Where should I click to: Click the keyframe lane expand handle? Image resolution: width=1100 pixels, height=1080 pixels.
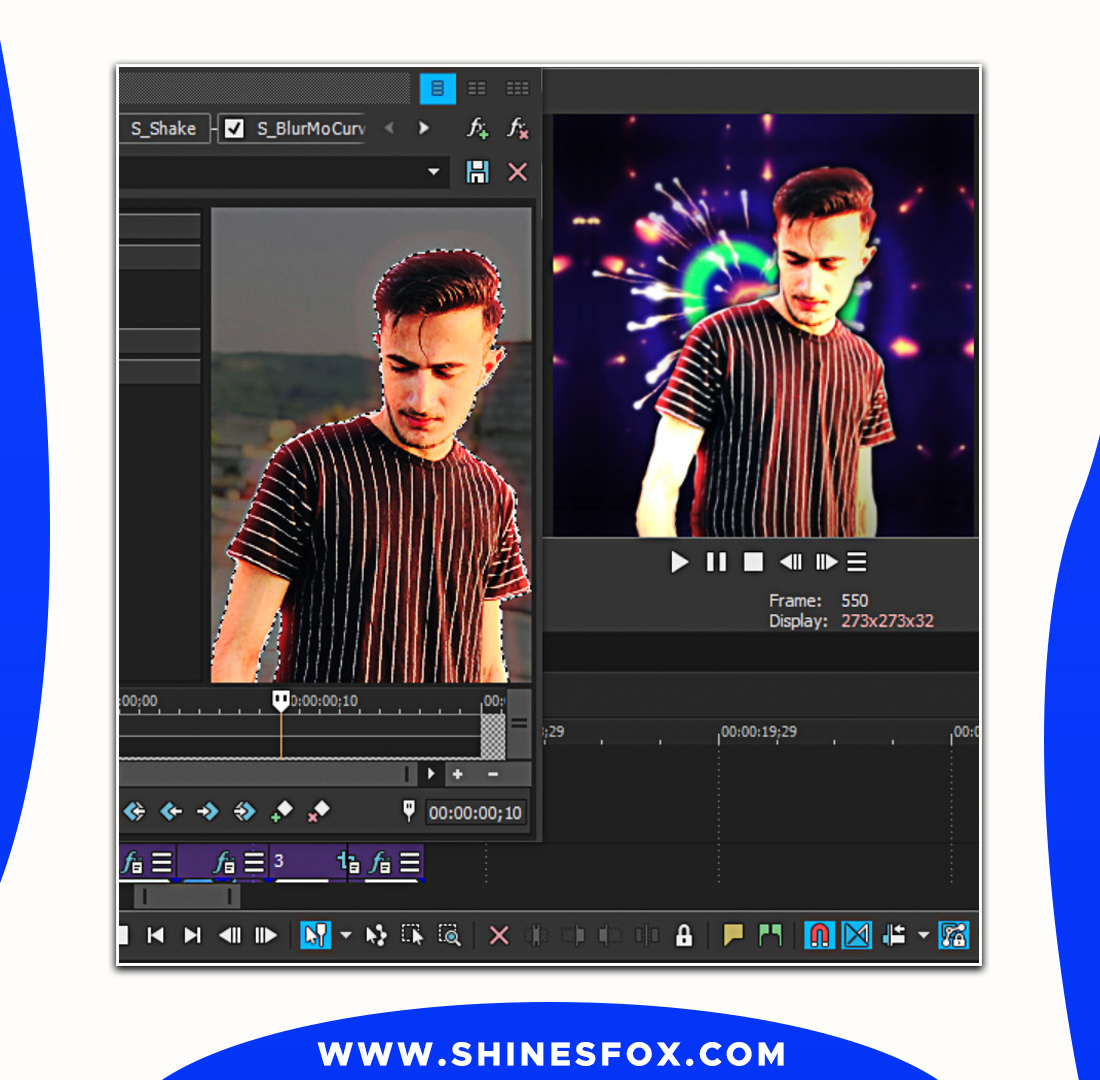(519, 724)
